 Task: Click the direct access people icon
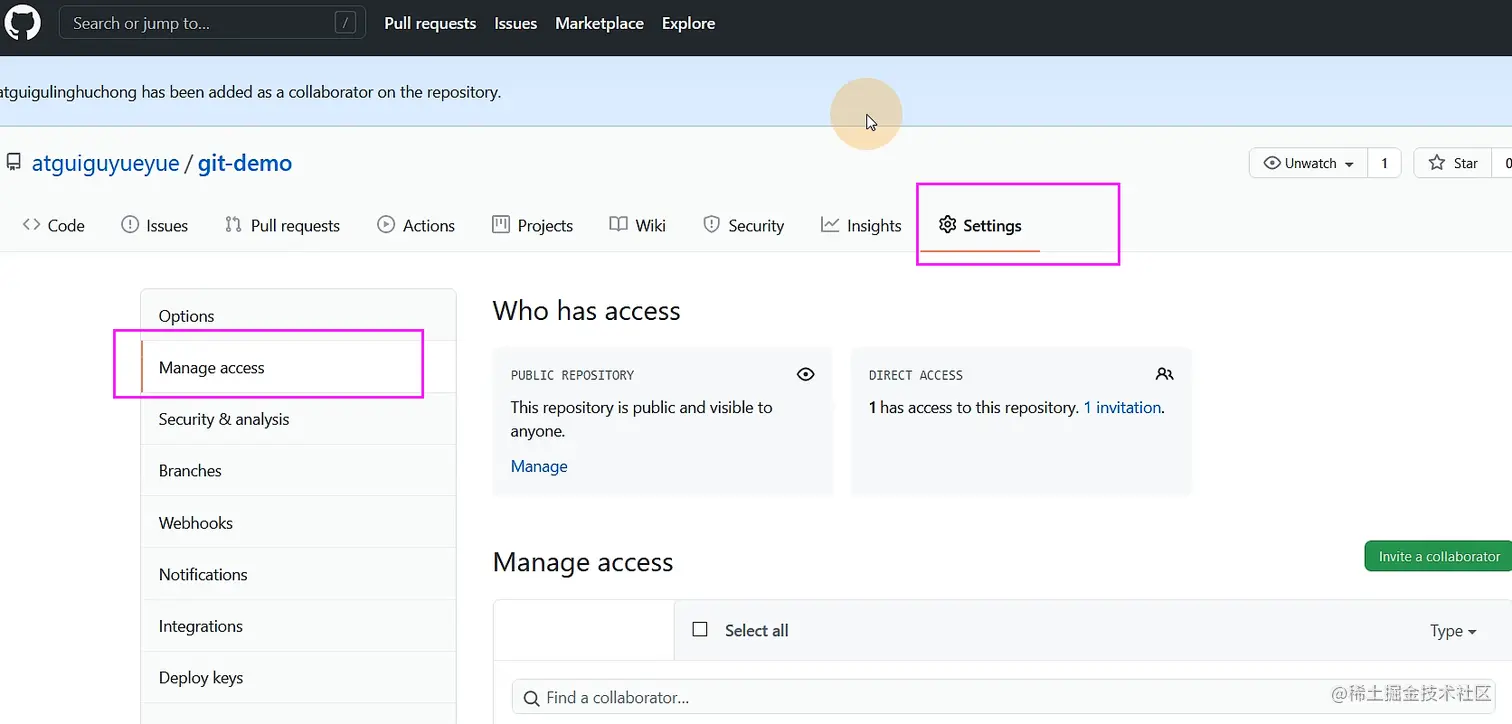click(x=1164, y=374)
